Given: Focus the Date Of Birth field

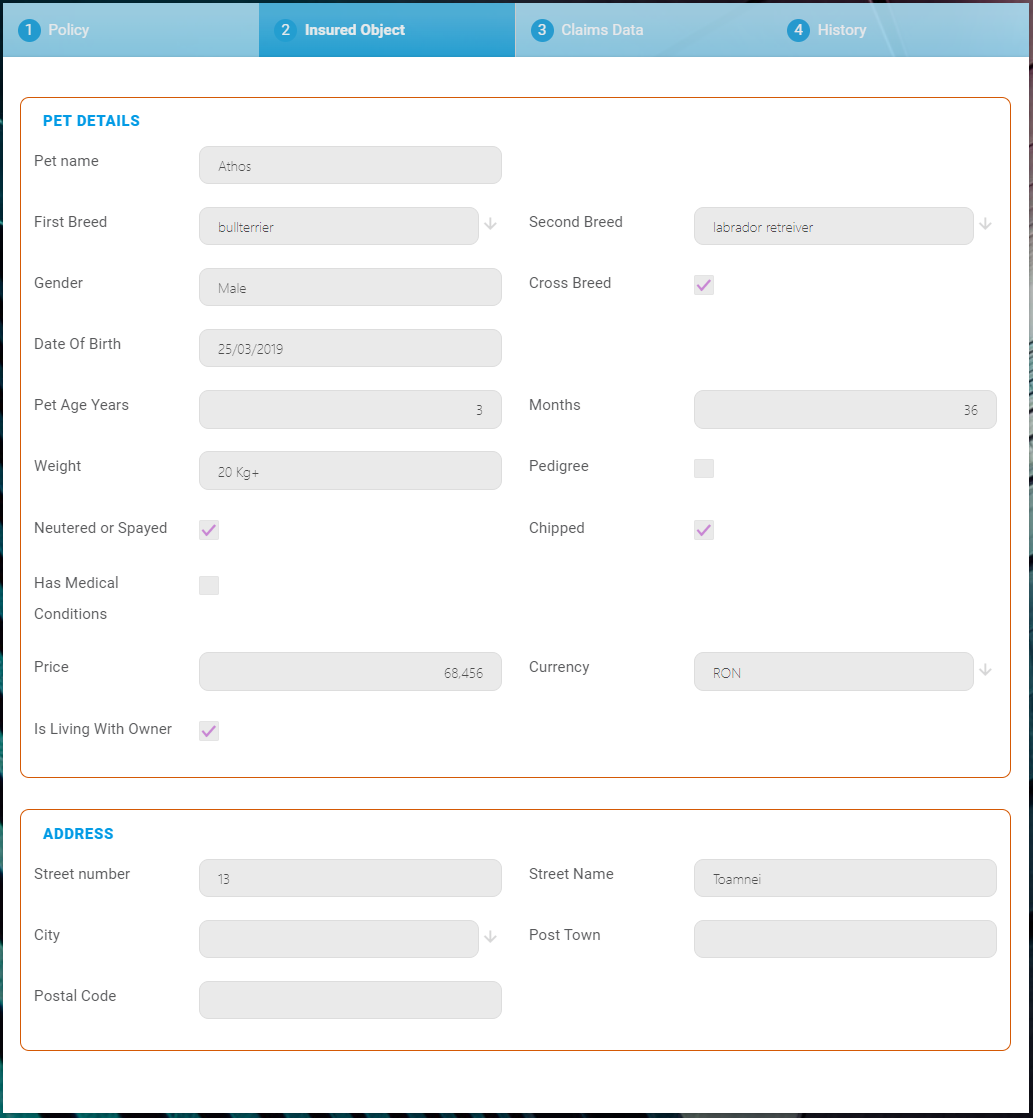Looking at the screenshot, I should pos(350,348).
